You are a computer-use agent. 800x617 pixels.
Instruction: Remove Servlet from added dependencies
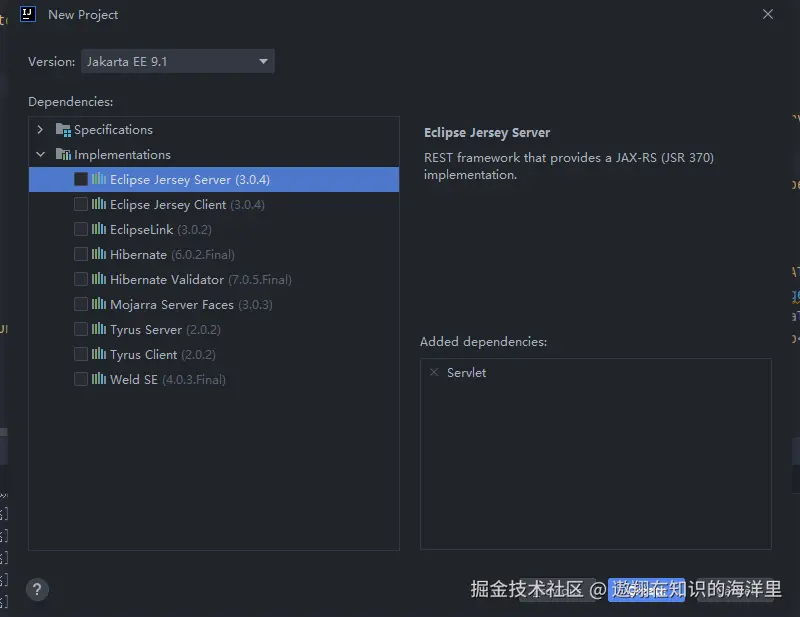click(434, 372)
